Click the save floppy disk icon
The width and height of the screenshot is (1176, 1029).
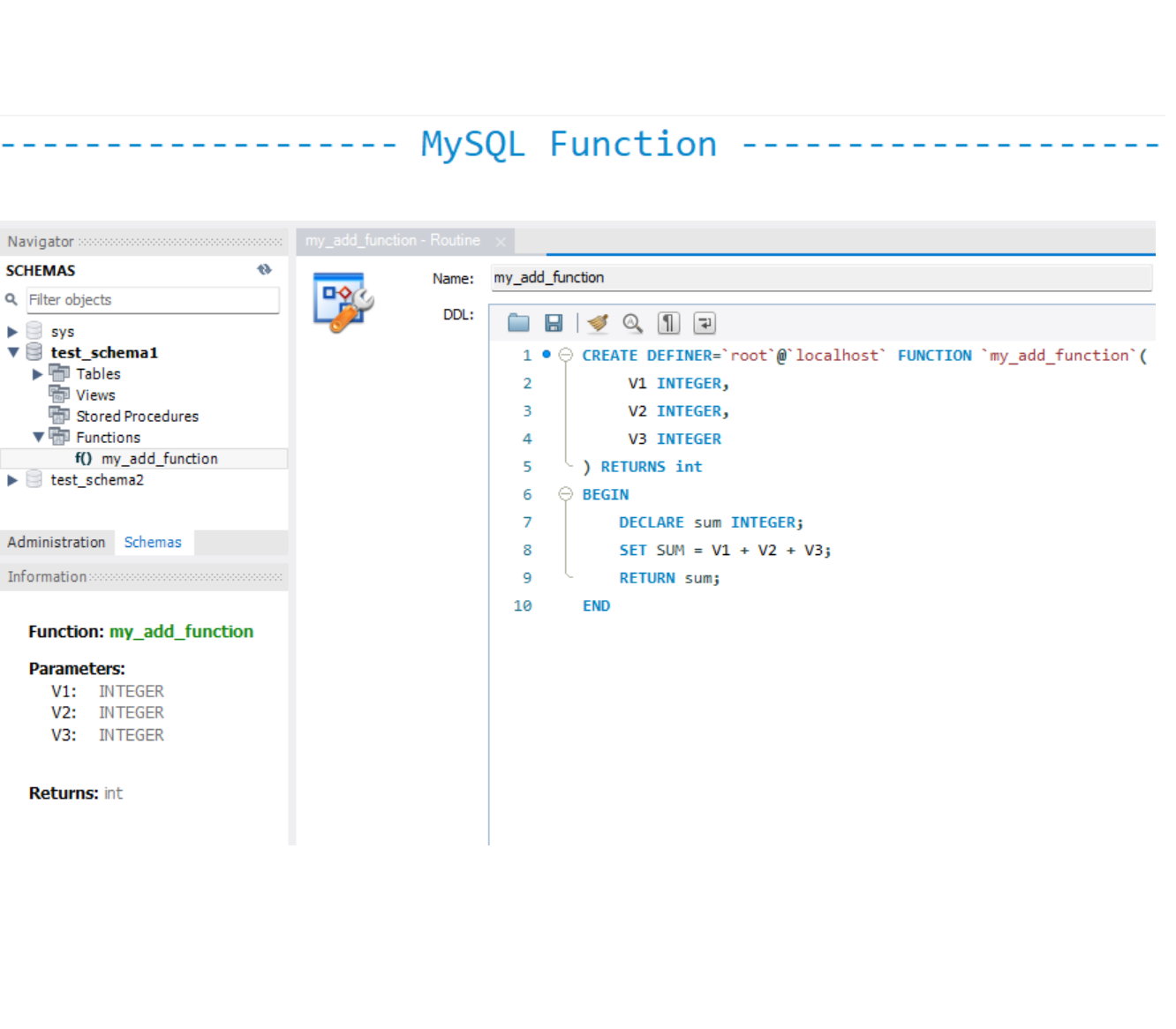coord(554,323)
